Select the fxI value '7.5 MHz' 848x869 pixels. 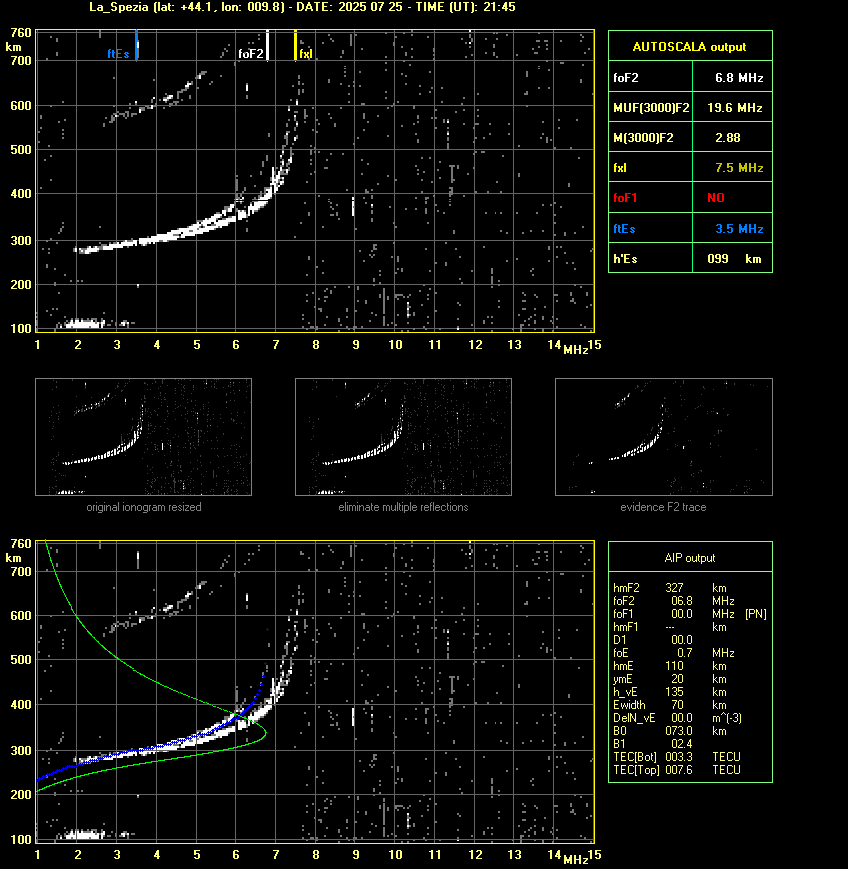(739, 167)
